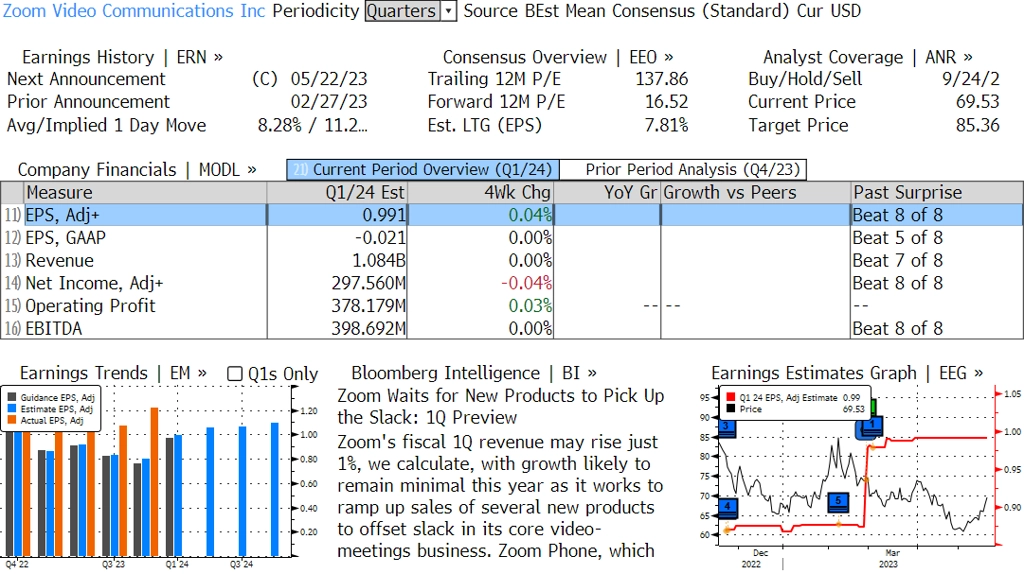This screenshot has height=574, width=1024.
Task: Click the EBITDA 398.692M estimate value
Action: (368, 328)
